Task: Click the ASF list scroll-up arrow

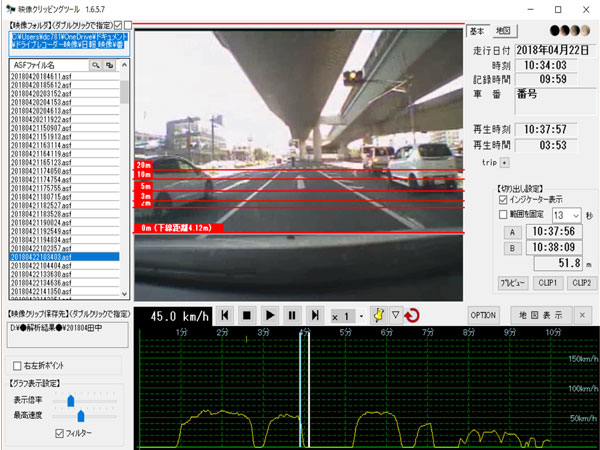Action: [124, 65]
